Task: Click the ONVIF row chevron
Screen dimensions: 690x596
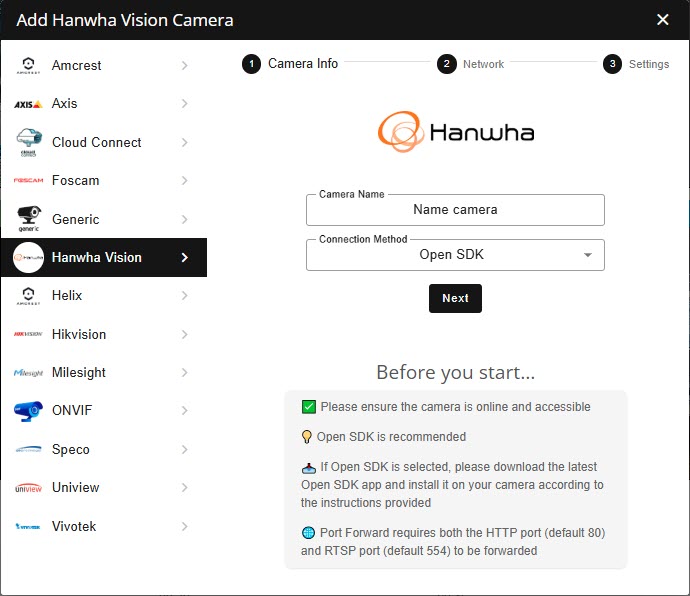Action: 185,411
